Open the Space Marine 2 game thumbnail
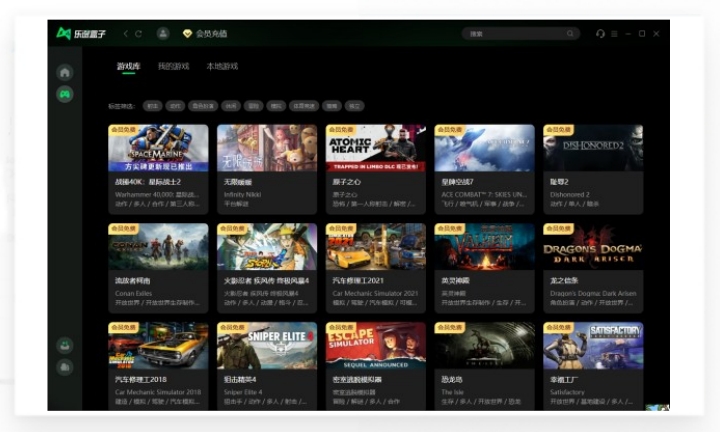Viewport: 720px width, 432px height. point(158,148)
